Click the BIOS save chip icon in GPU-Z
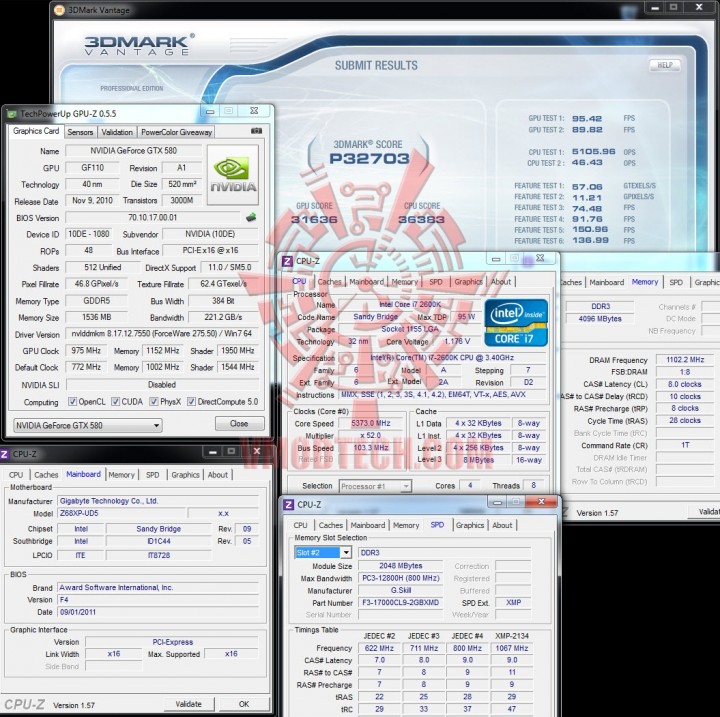Viewport: 720px width, 717px height. [251, 217]
